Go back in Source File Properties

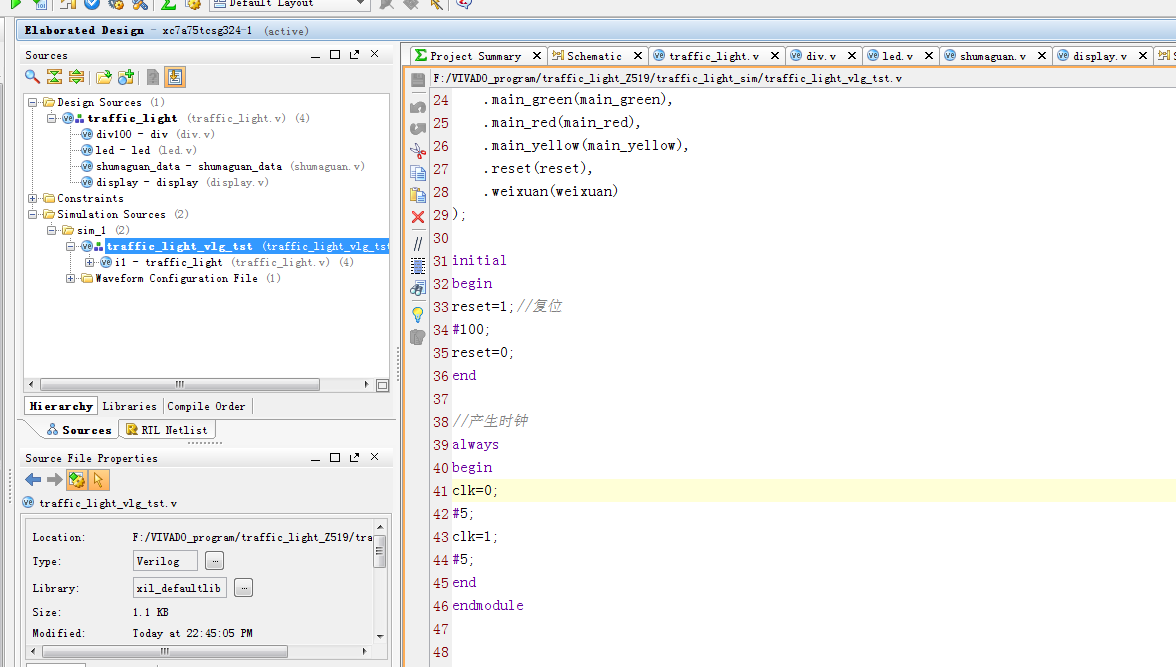click(x=33, y=479)
